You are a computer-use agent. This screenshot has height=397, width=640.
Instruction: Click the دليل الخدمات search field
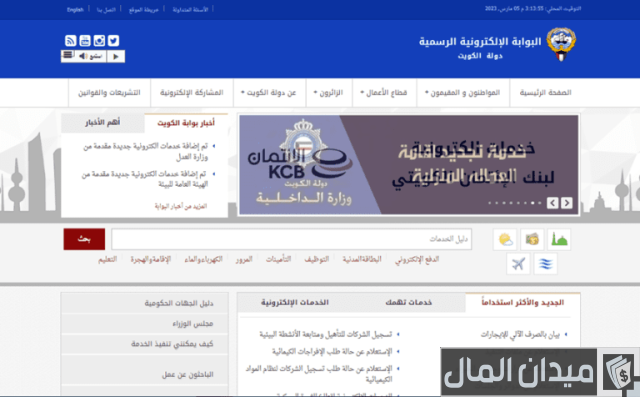tap(291, 239)
